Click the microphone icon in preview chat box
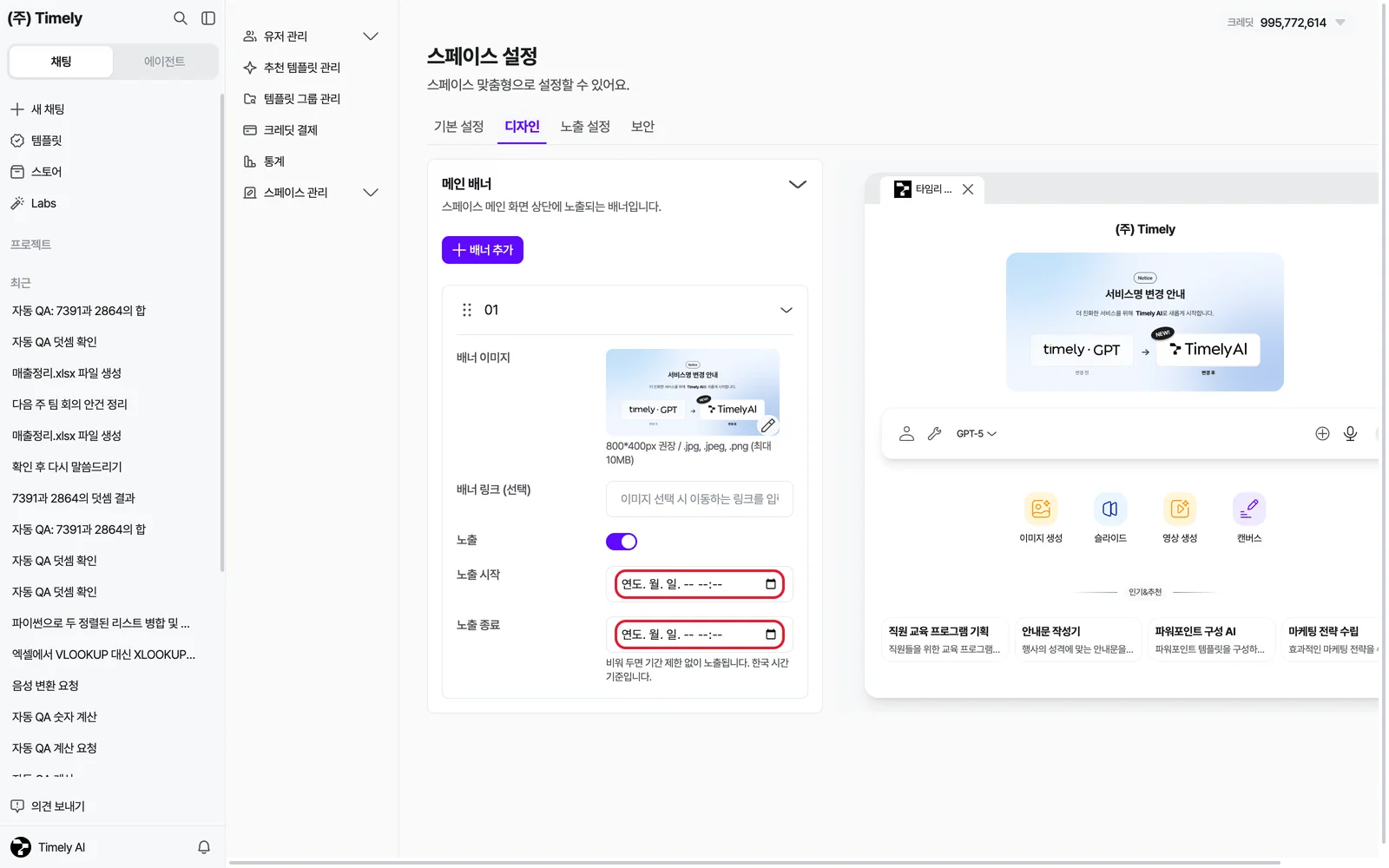Screen dimensions: 1389x868 point(1350,433)
